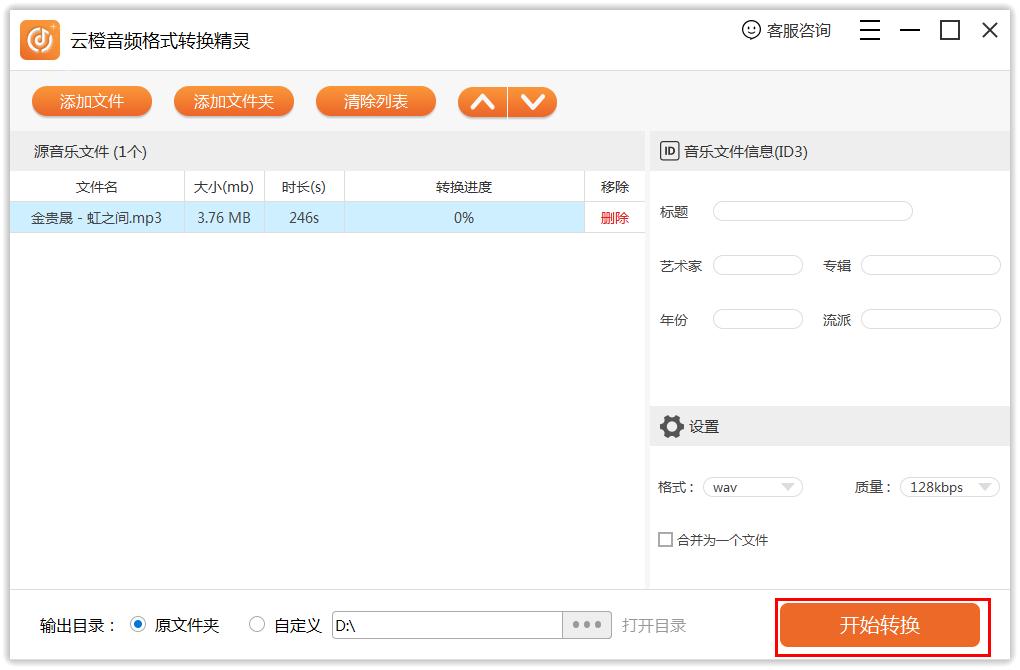Click the 添加文件 button to add files
This screenshot has height=670, width=1020.
[92, 101]
